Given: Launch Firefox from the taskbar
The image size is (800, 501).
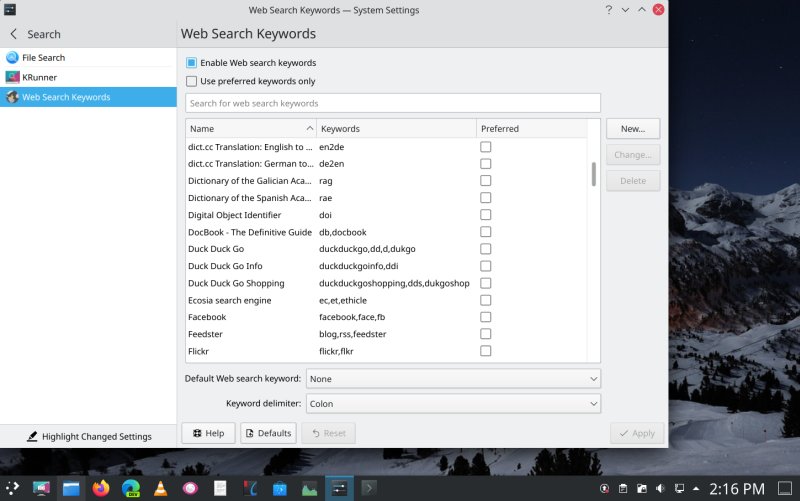Looking at the screenshot, I should [x=101, y=488].
